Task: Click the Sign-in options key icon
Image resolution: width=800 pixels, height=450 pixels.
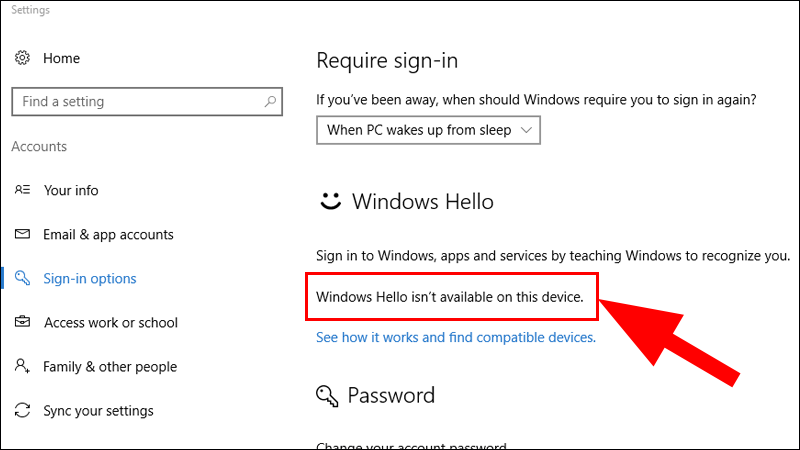Action: [x=22, y=278]
